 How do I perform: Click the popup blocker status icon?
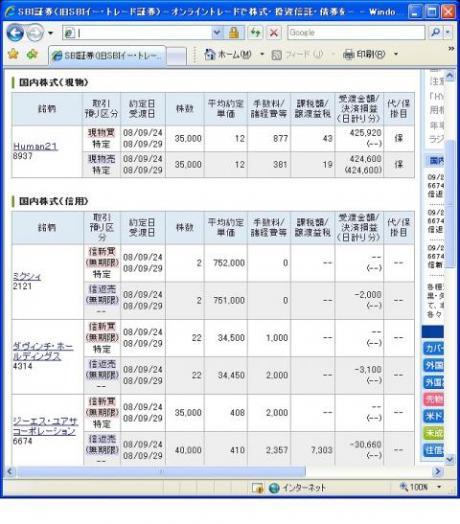257,488
